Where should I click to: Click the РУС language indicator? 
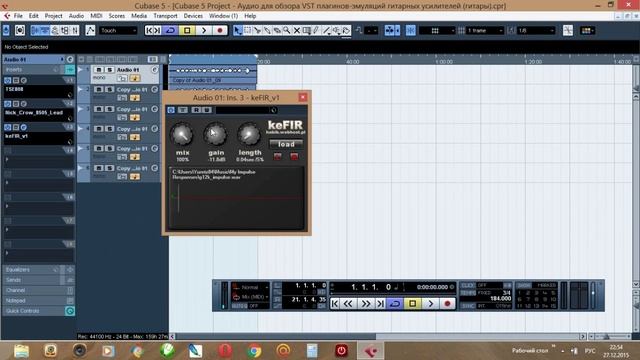click(x=590, y=351)
